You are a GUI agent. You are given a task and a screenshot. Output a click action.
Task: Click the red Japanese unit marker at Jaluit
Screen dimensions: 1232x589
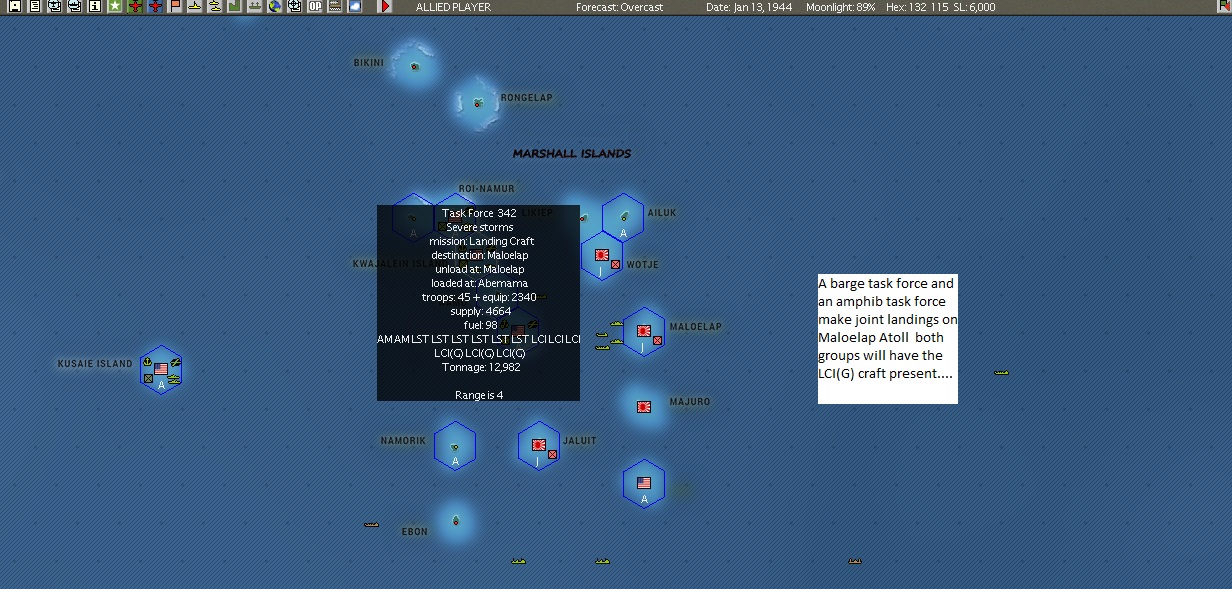553,454
